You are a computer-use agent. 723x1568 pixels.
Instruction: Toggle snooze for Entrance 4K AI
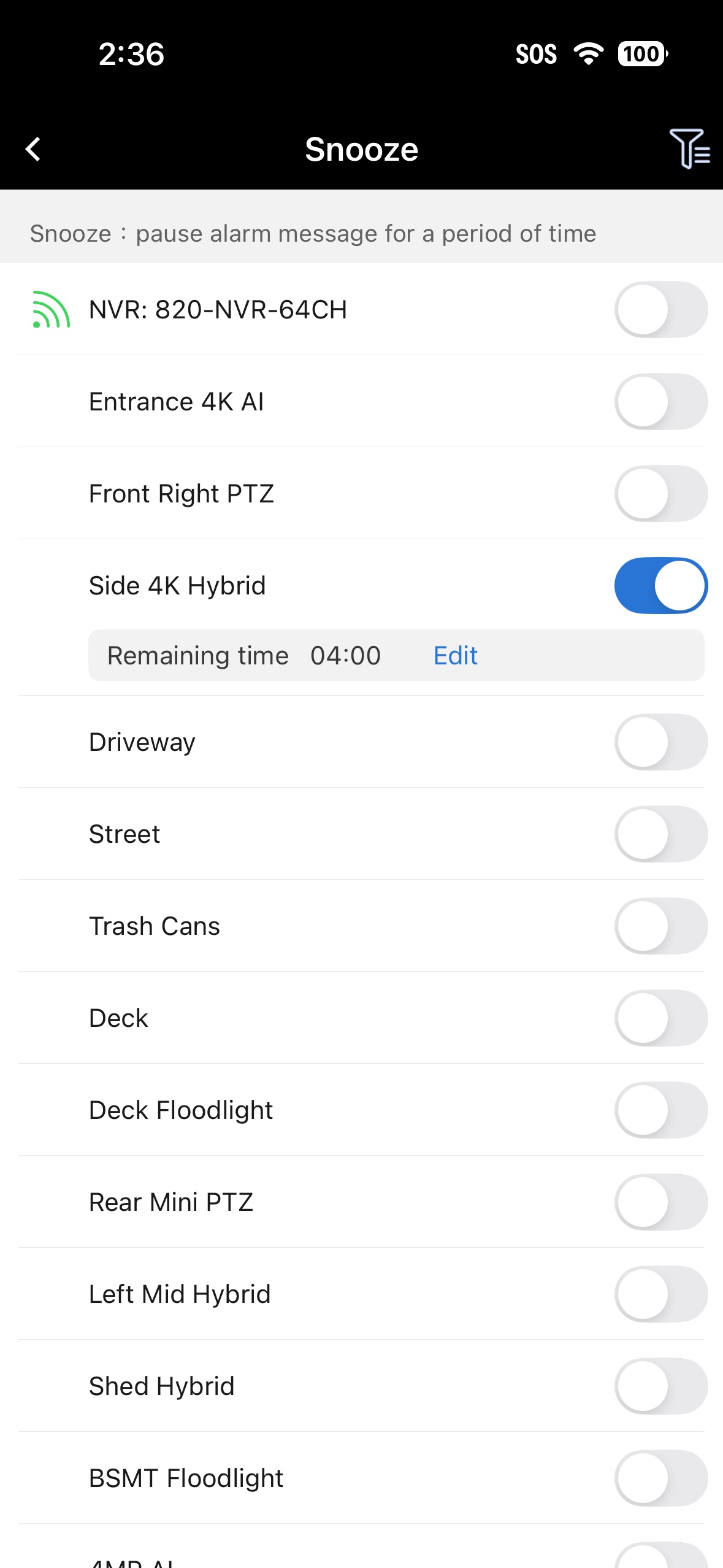point(661,402)
